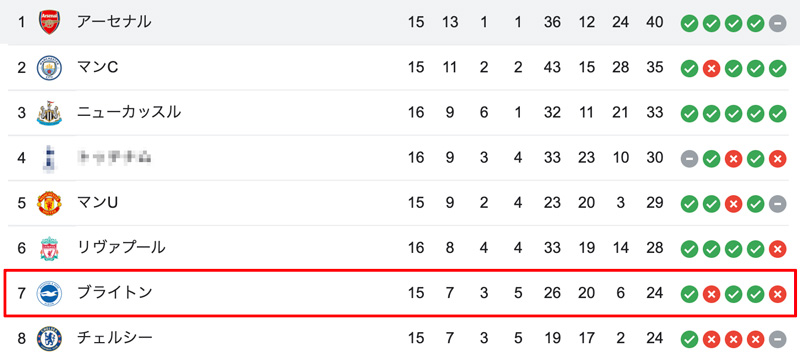Click the Brighton club crest

[49, 293]
